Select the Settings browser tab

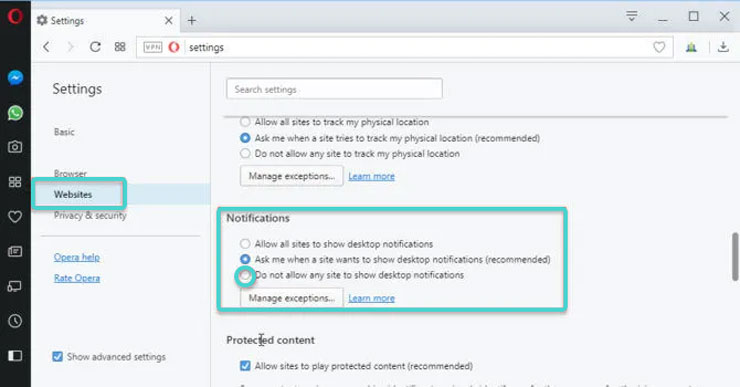[x=105, y=20]
